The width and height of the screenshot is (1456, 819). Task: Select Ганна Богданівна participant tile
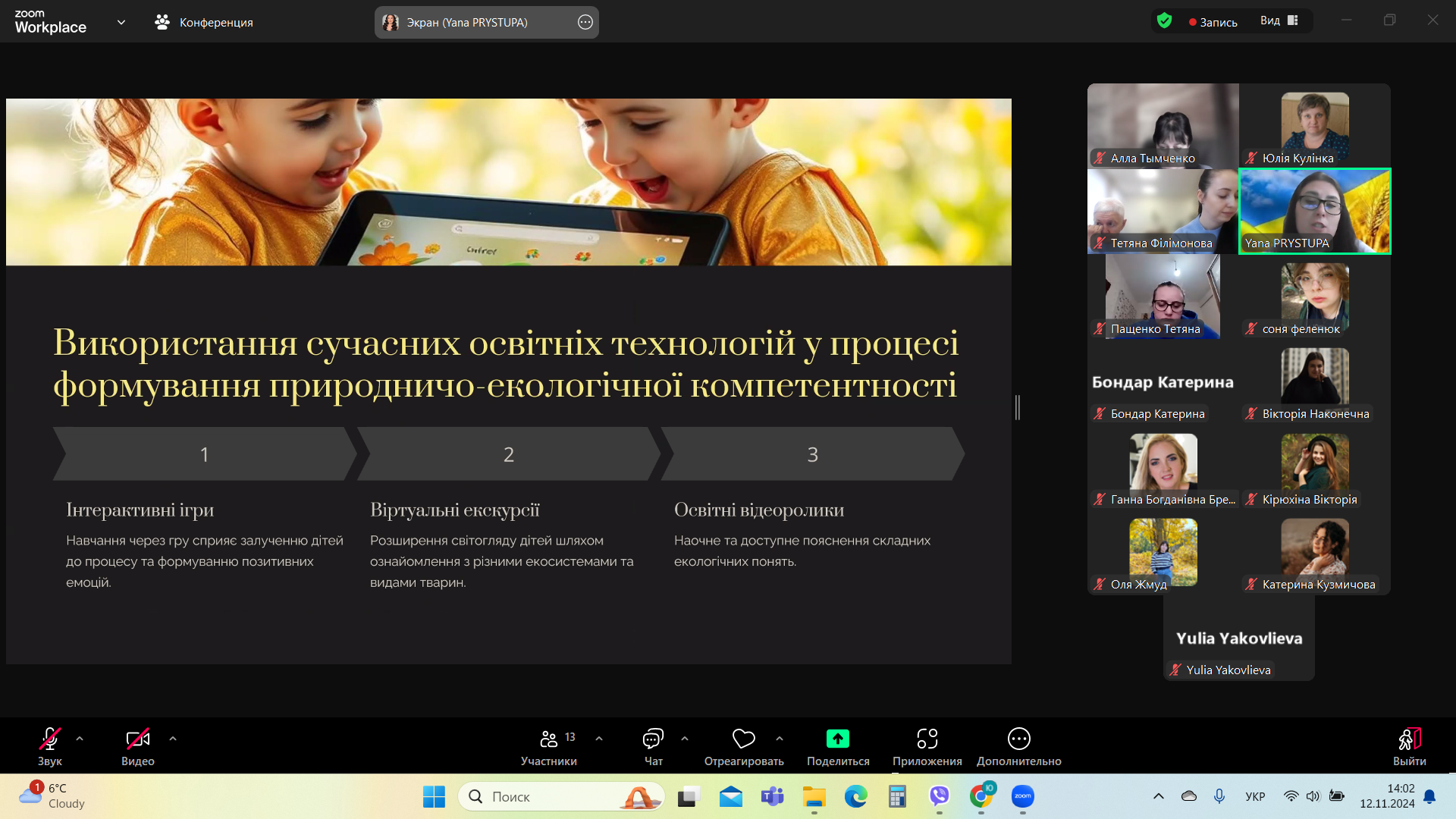[x=1163, y=467]
